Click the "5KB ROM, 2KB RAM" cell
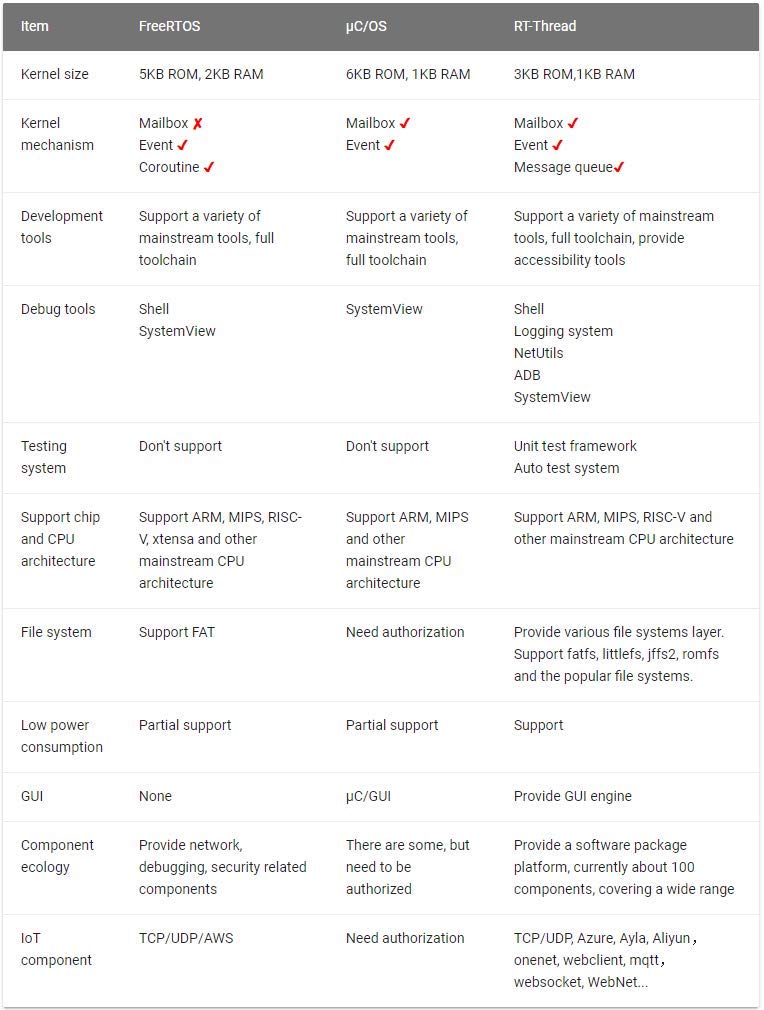Image resolution: width=764 pixels, height=1010 pixels. [x=201, y=74]
